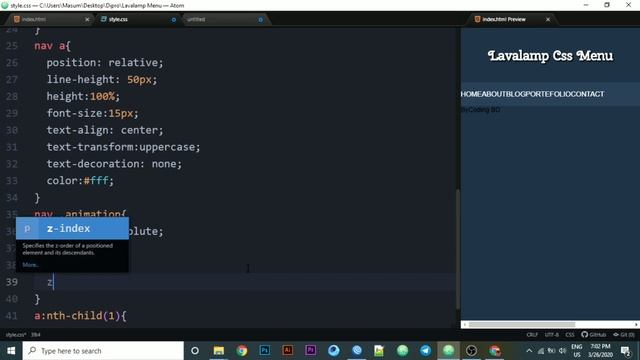The image size is (640, 360).
Task: Switch to the index.html editor tab
Action: 34,19
